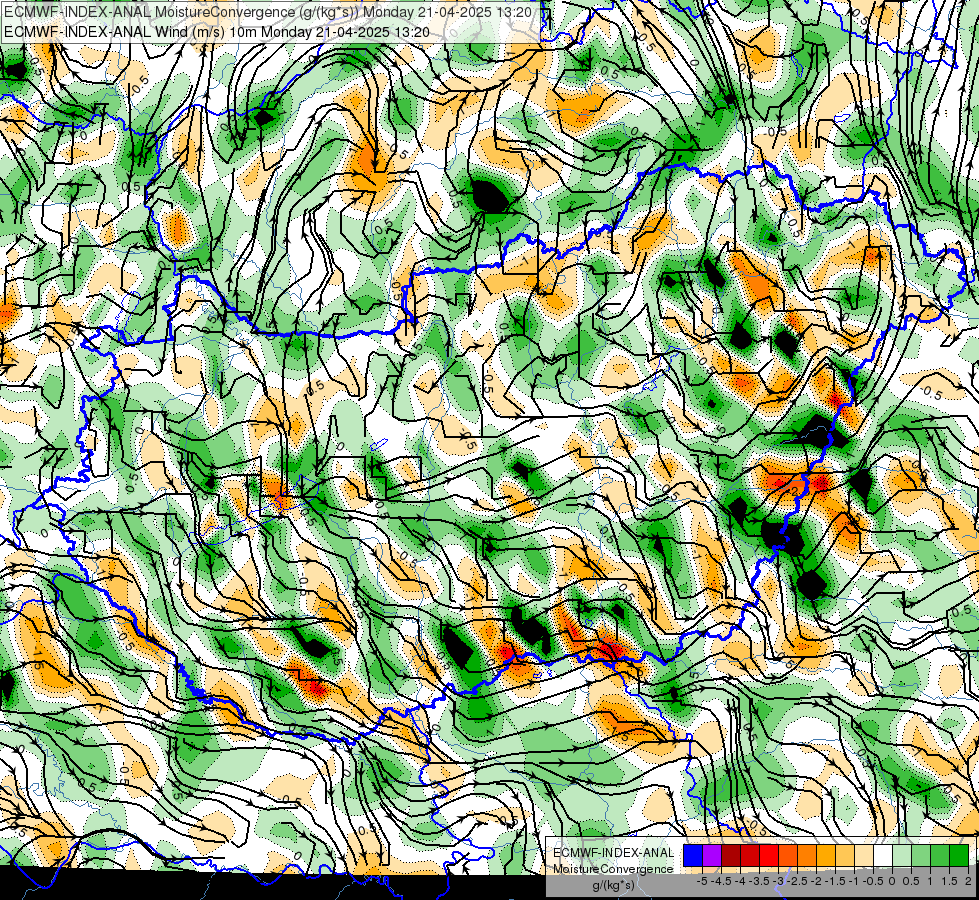Click the legend title ECMWF-INDEX-ANAL
Screen dimensions: 979x900
click(614, 853)
